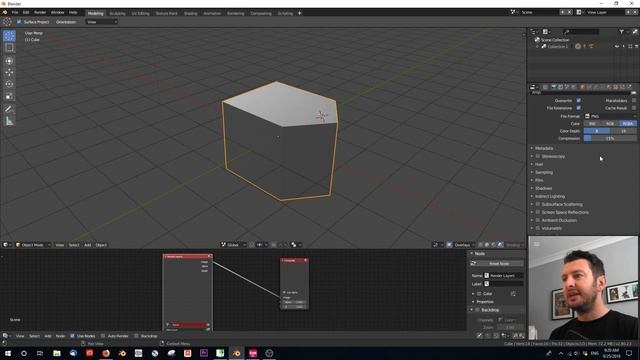This screenshot has width=640, height=360.
Task: Expand the Metadata panel
Action: coord(544,148)
